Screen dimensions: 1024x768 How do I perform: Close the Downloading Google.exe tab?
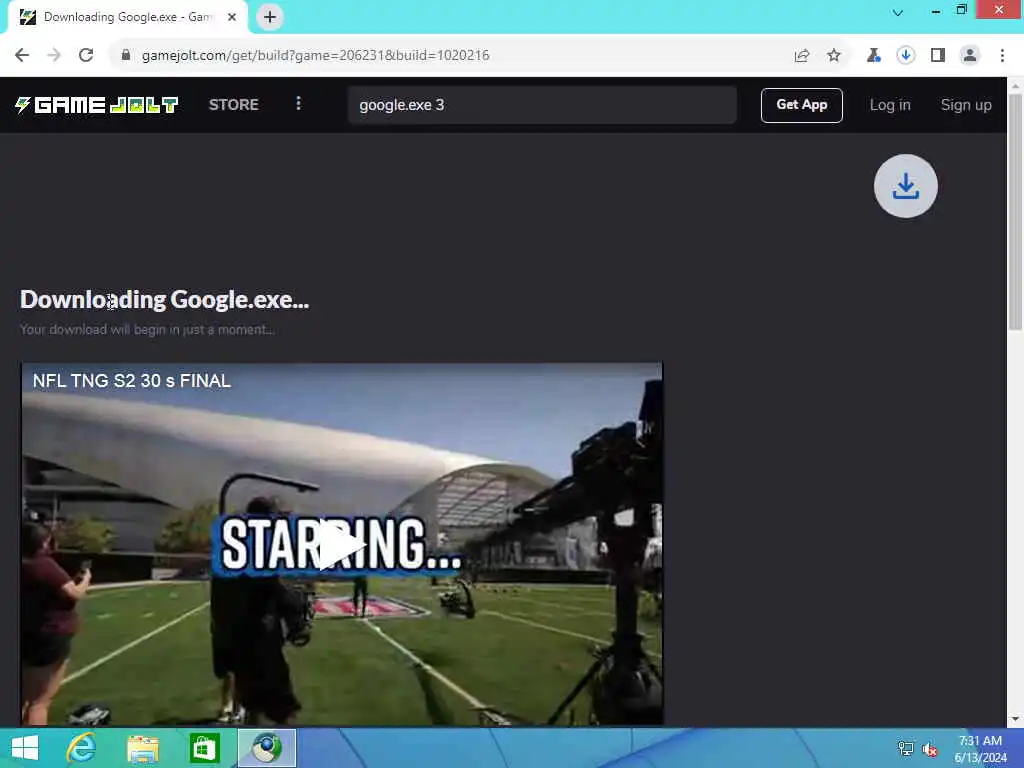(x=232, y=17)
